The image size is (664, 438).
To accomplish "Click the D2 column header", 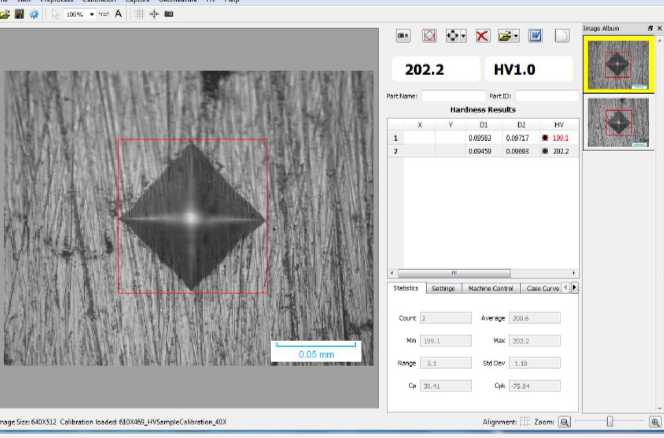I will point(521,125).
